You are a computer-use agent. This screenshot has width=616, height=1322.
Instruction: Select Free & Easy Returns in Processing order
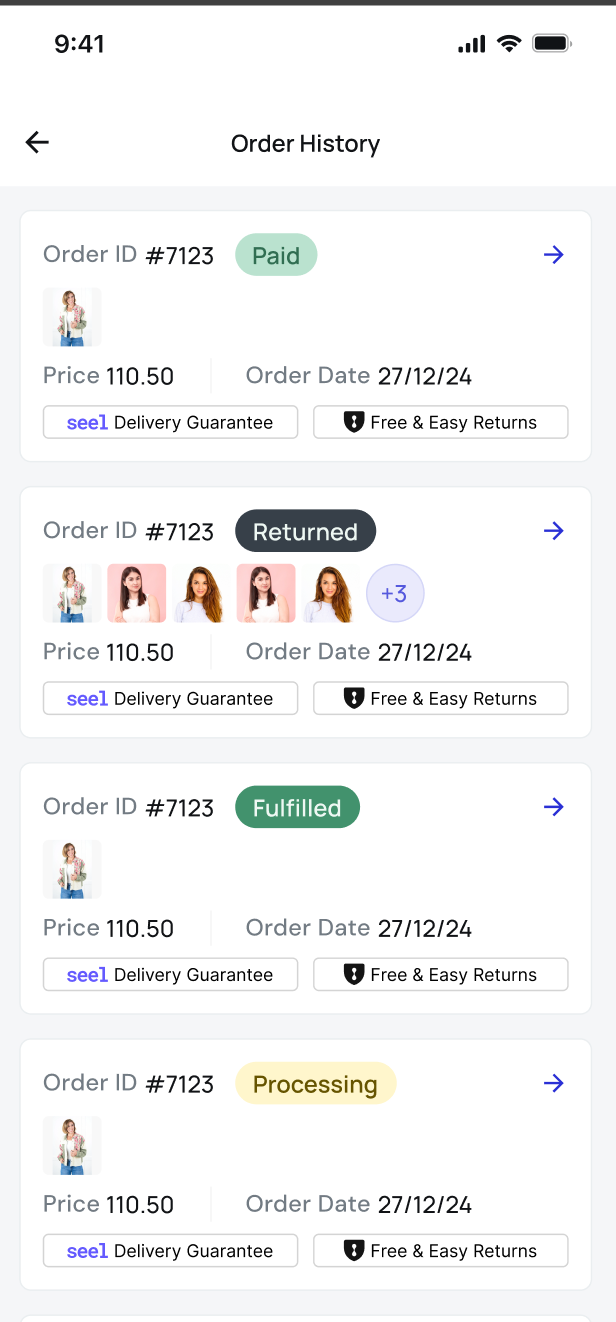441,1250
